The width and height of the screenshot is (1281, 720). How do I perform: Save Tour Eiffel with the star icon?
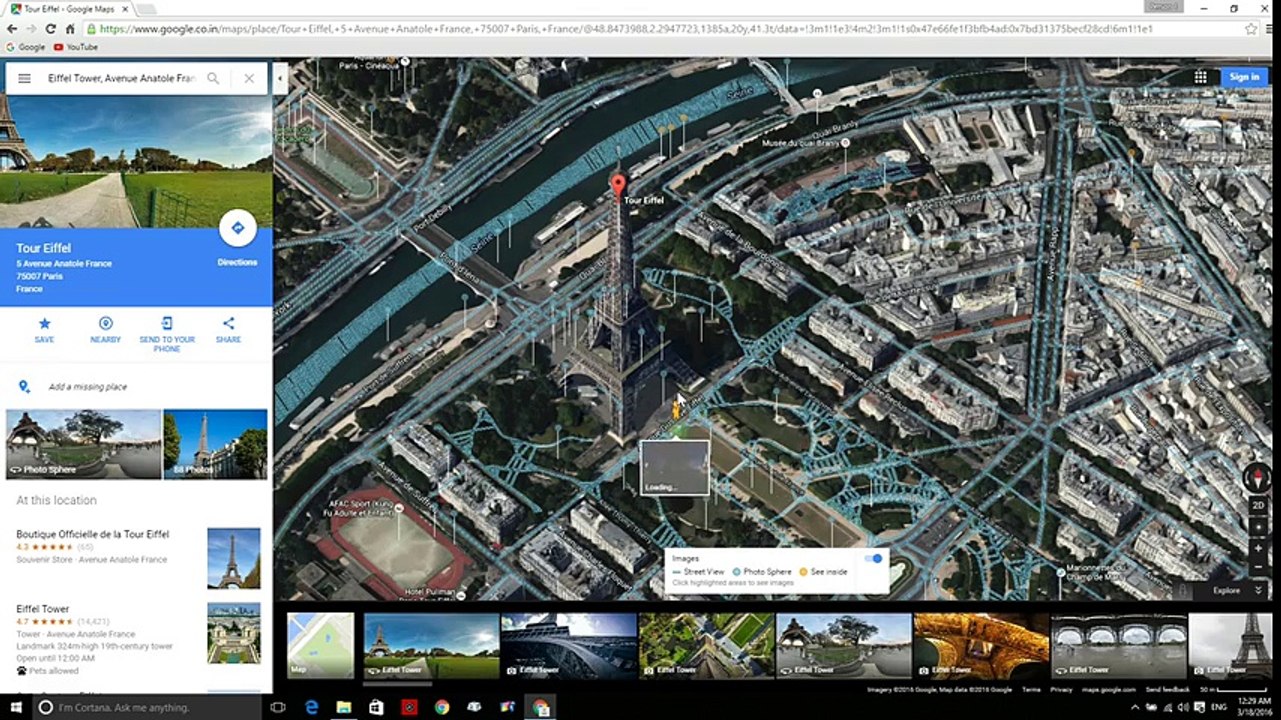44,329
